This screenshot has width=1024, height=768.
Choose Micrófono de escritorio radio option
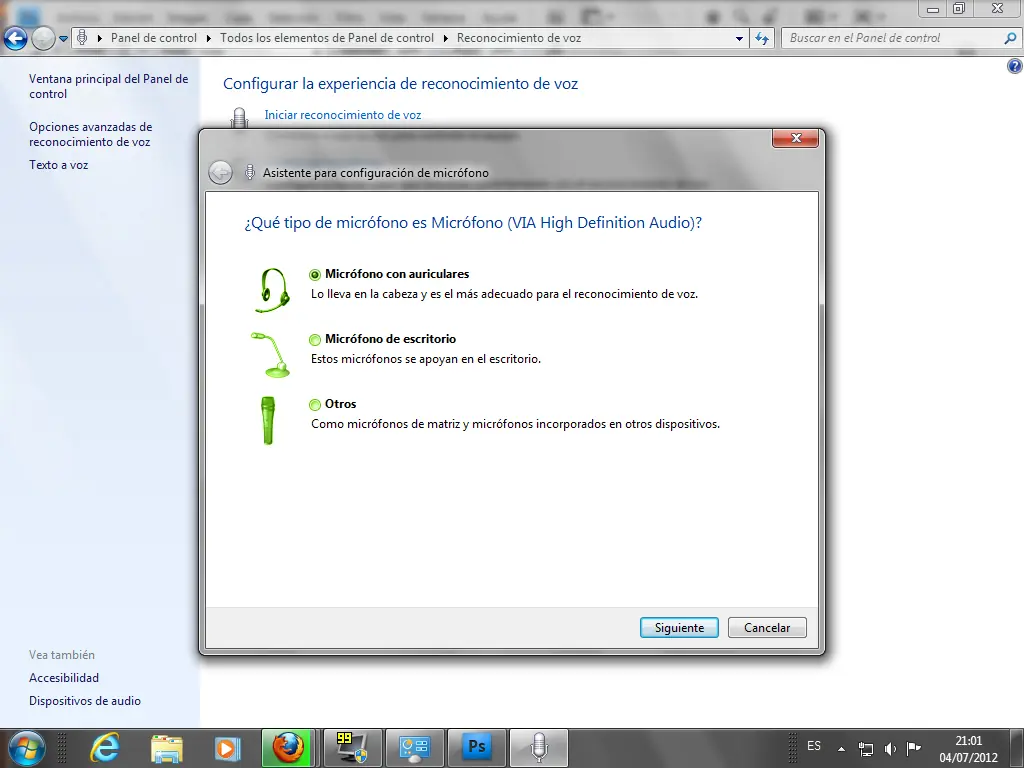tap(315, 340)
